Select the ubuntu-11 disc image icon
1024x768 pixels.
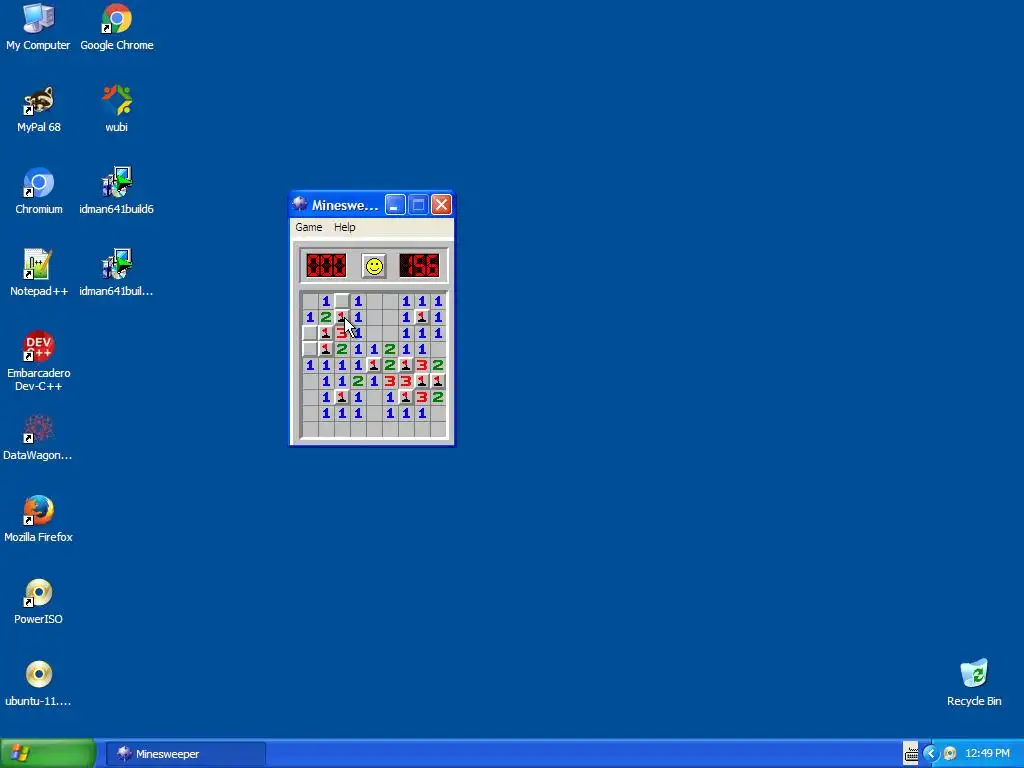point(39,684)
